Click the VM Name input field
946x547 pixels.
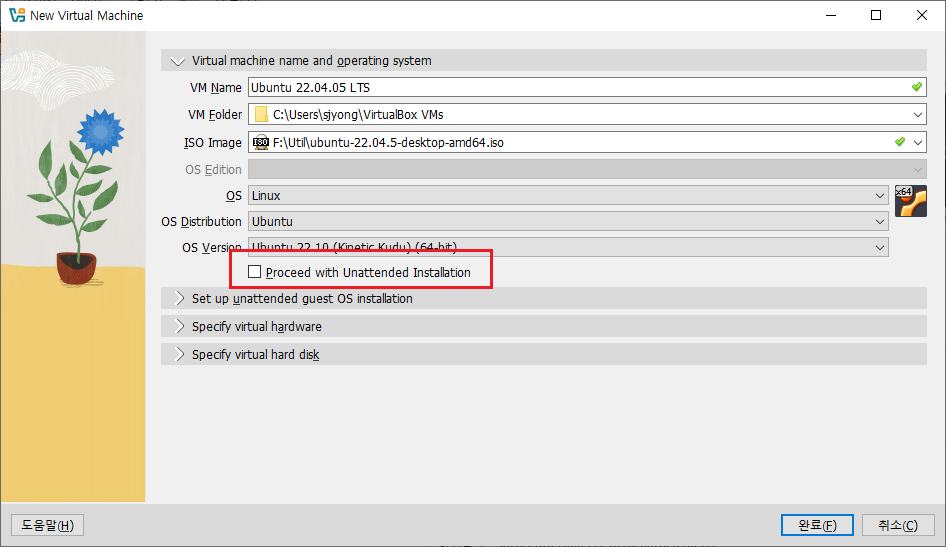click(x=587, y=87)
